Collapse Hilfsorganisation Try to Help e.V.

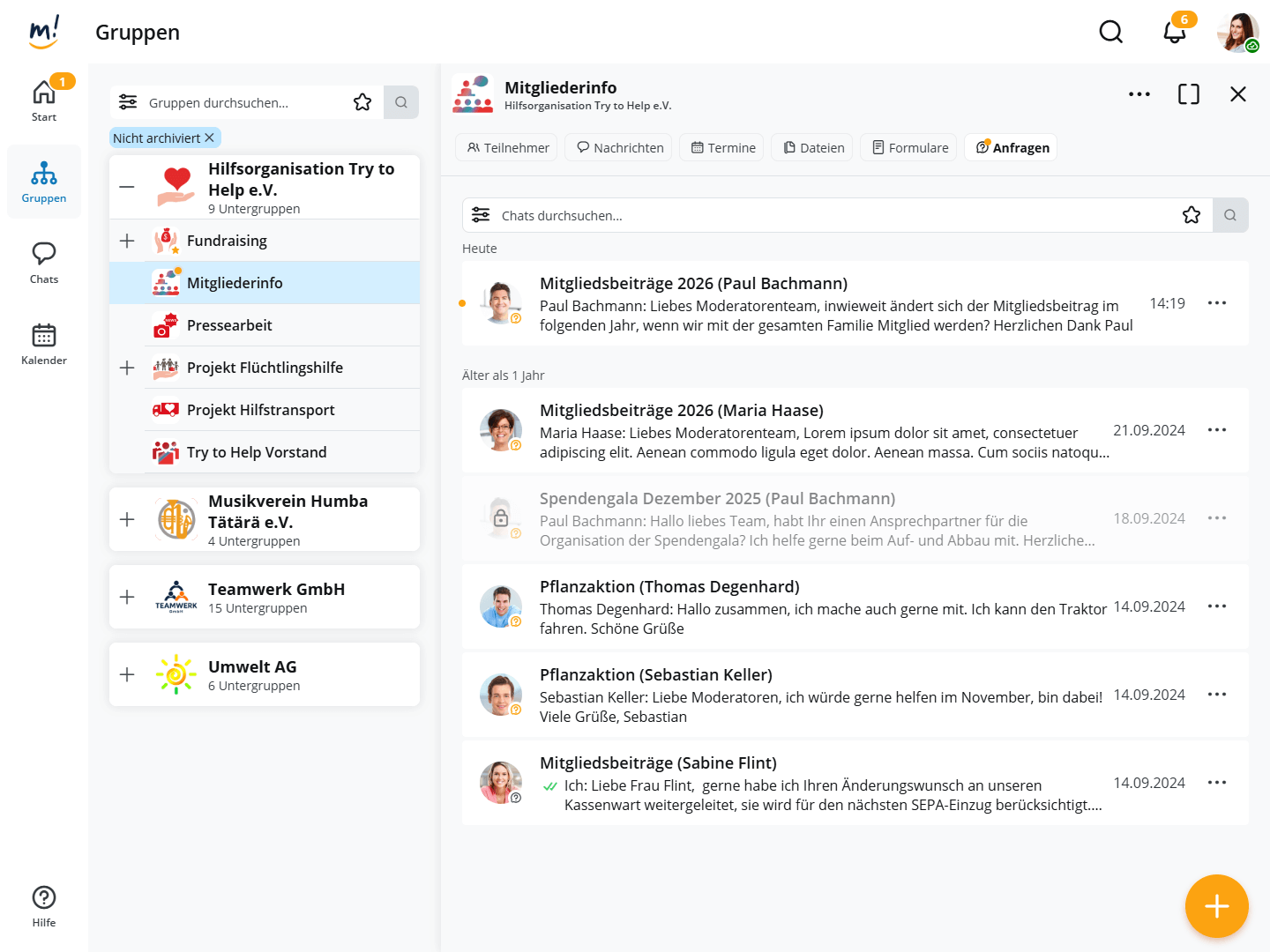[127, 187]
